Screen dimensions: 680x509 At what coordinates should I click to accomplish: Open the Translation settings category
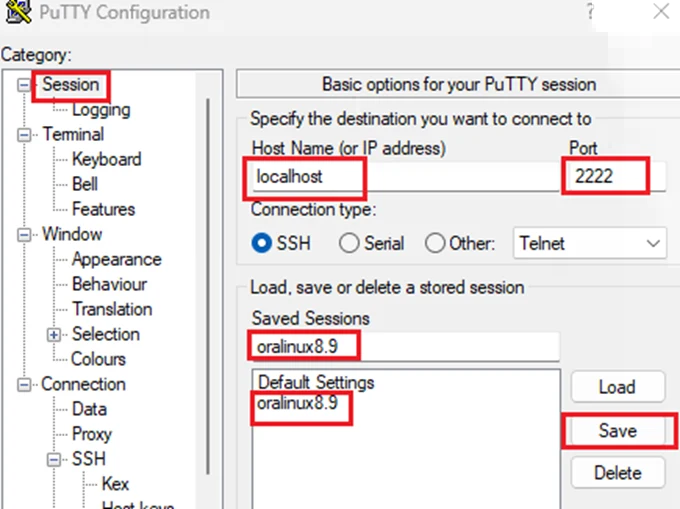(112, 310)
